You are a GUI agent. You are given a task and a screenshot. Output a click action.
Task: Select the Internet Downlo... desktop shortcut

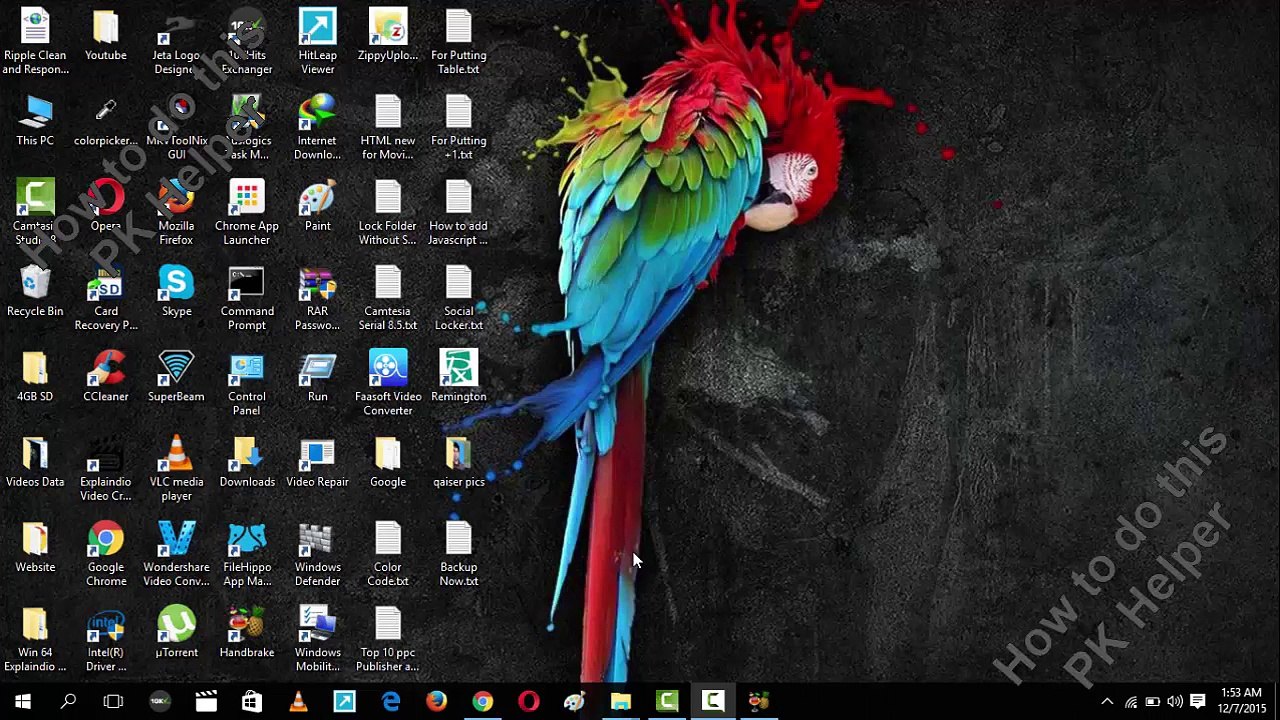pyautogui.click(x=317, y=128)
